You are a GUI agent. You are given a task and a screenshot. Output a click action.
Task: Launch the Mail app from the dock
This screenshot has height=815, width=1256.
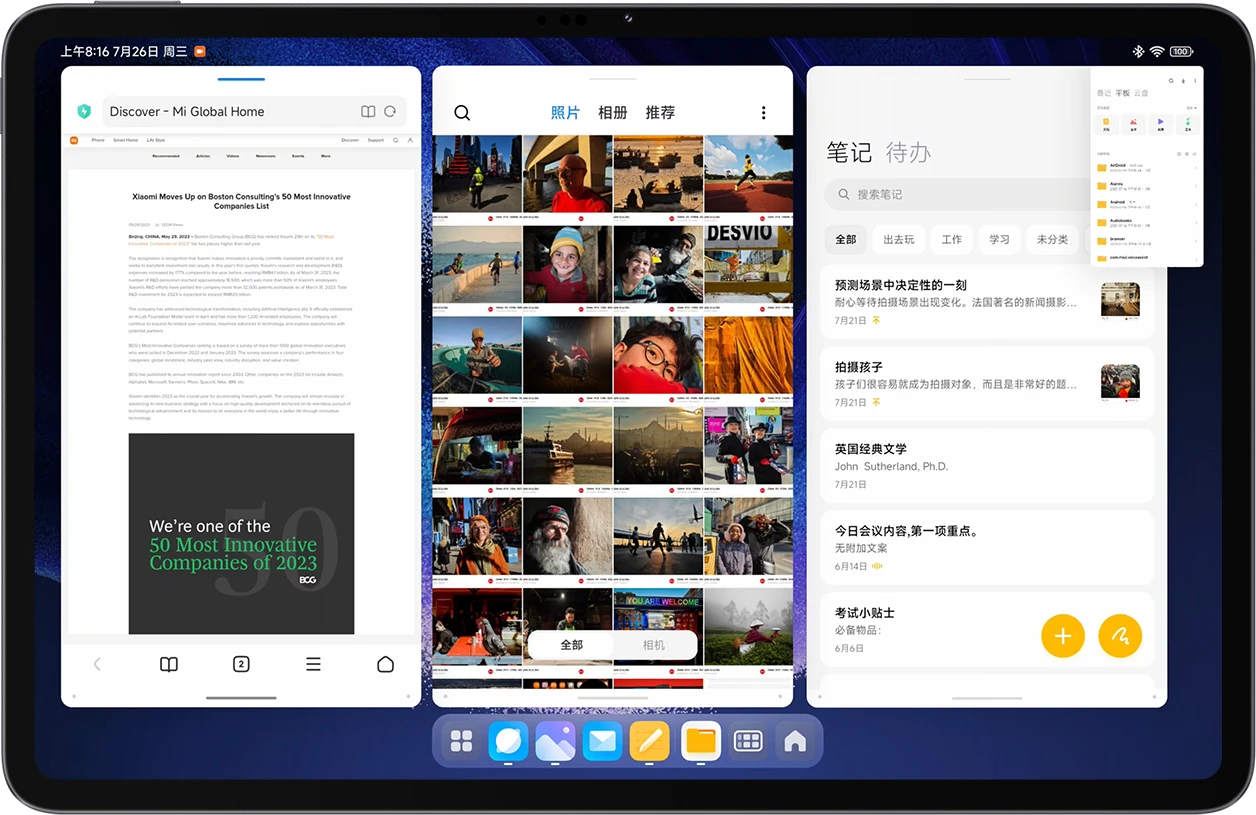click(x=602, y=741)
